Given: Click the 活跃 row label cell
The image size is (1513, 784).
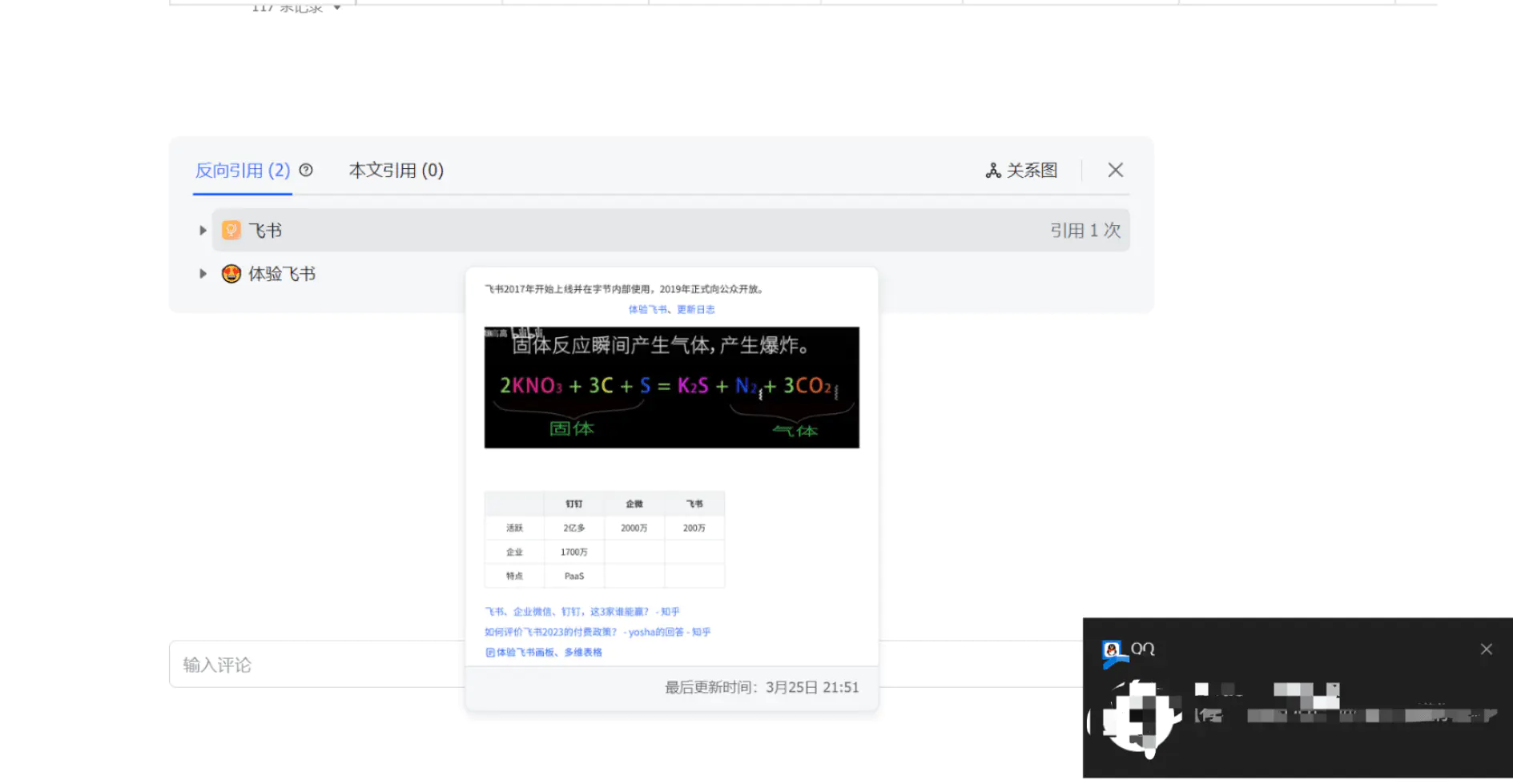Looking at the screenshot, I should point(514,528).
